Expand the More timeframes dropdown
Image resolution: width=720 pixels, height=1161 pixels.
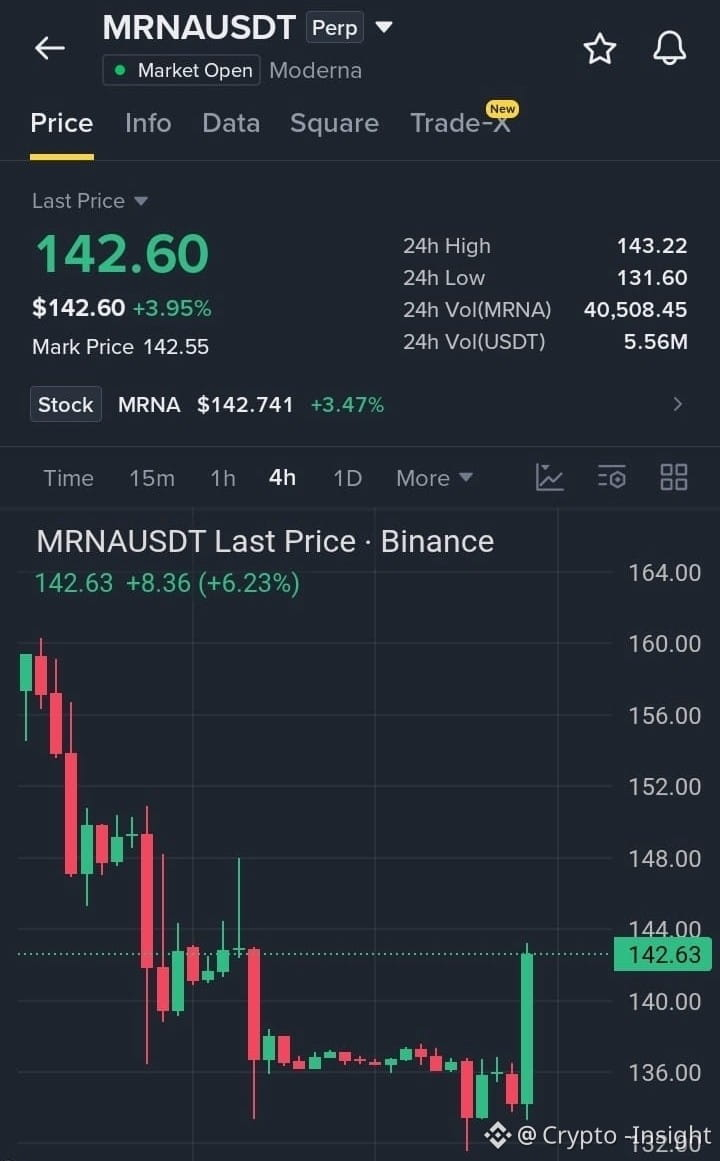[x=434, y=478]
